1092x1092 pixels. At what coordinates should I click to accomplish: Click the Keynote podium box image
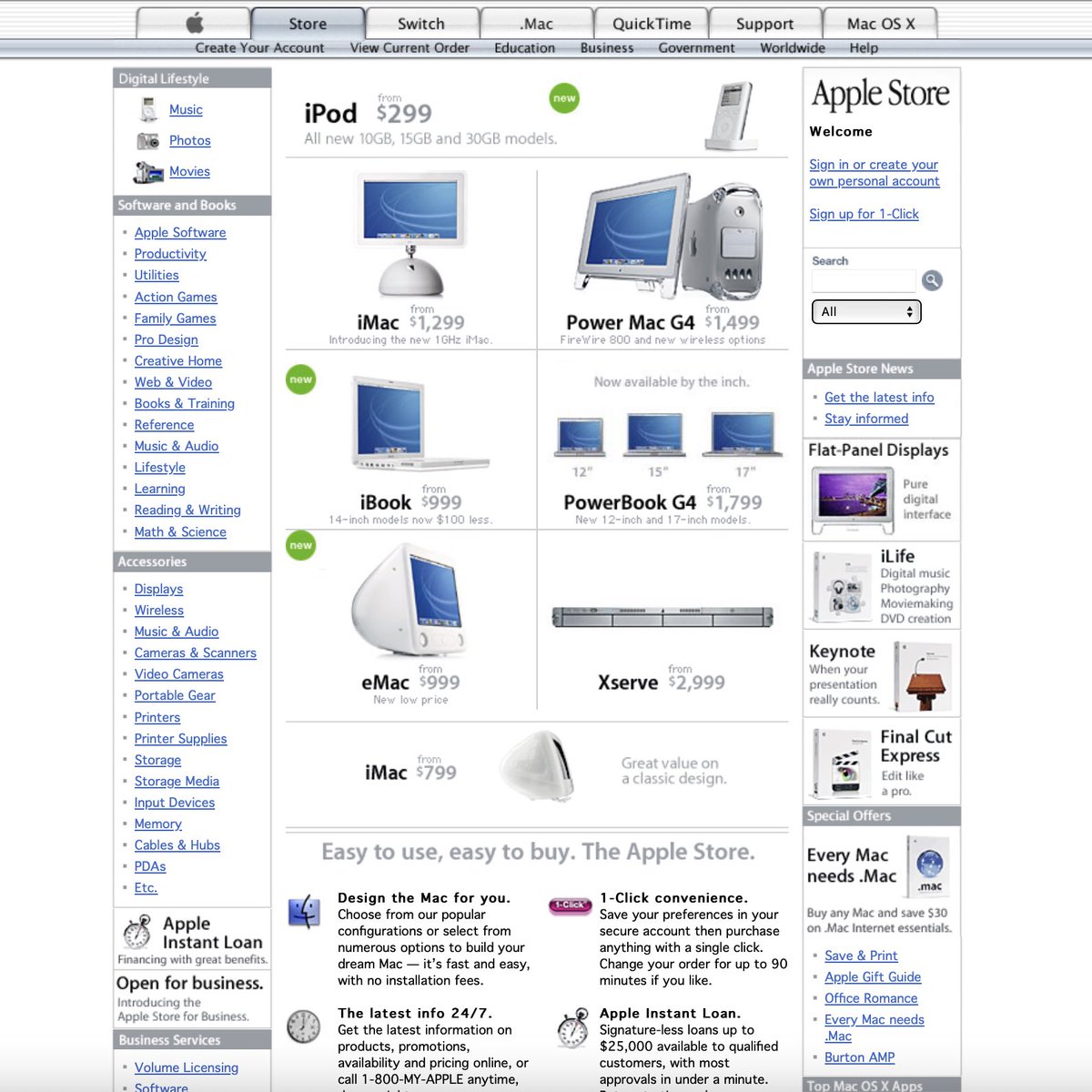[921, 676]
